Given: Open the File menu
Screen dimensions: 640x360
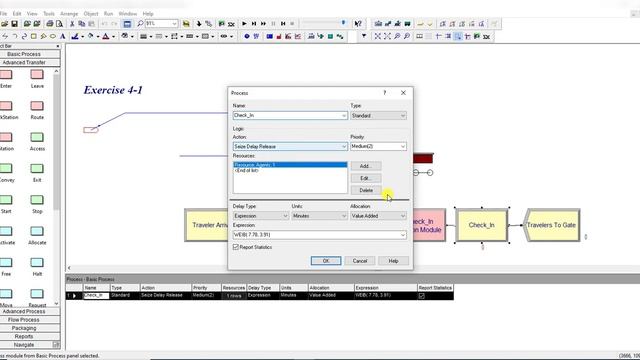Looking at the screenshot, I should 3,13.
